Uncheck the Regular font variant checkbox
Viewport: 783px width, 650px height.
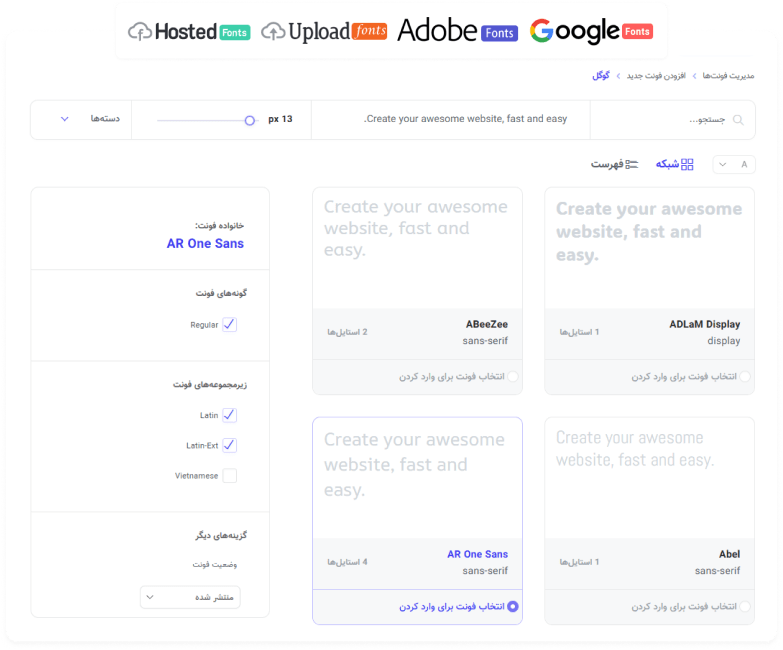(230, 325)
